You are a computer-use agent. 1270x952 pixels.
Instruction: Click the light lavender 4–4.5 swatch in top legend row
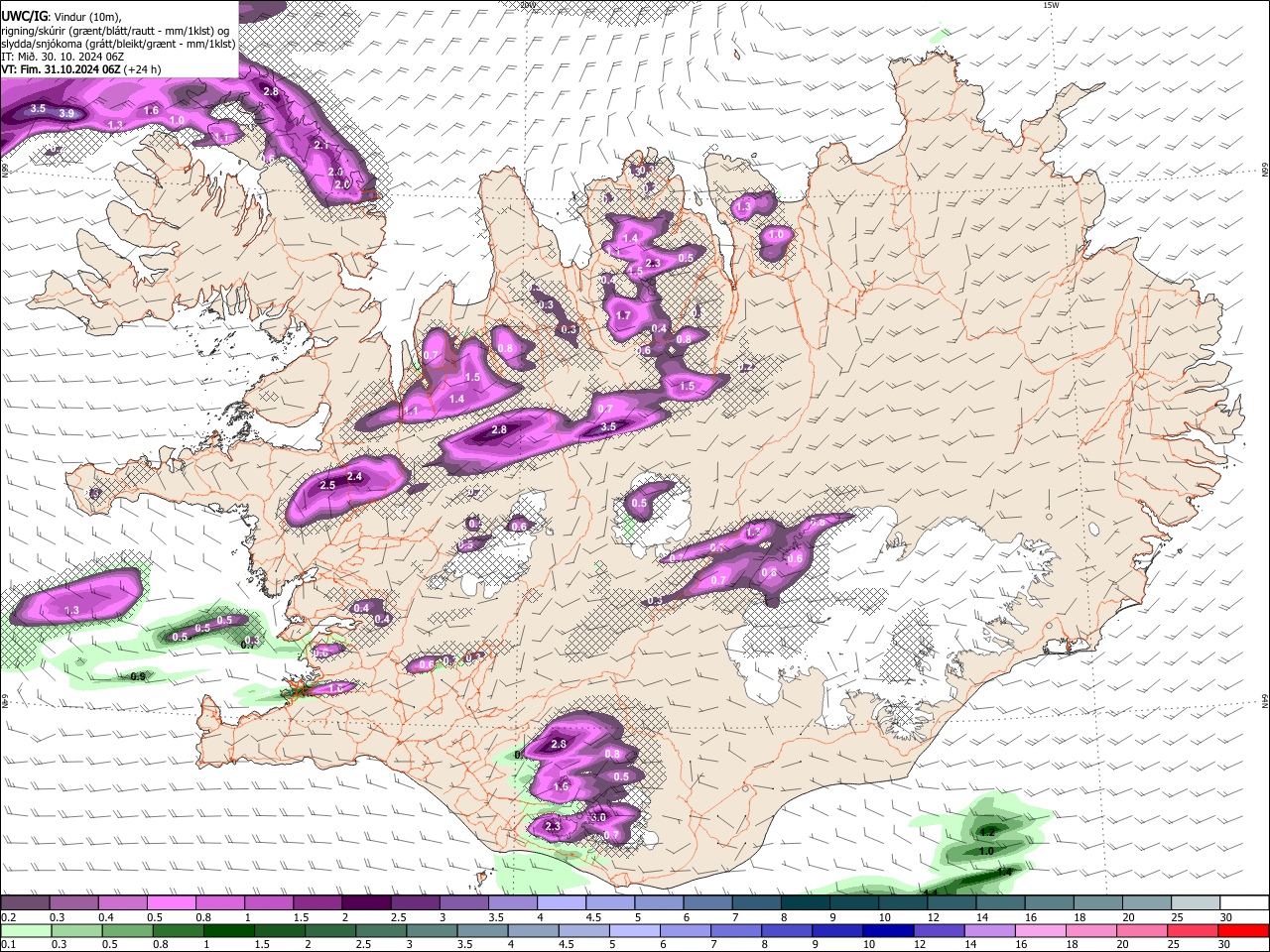[x=562, y=903]
